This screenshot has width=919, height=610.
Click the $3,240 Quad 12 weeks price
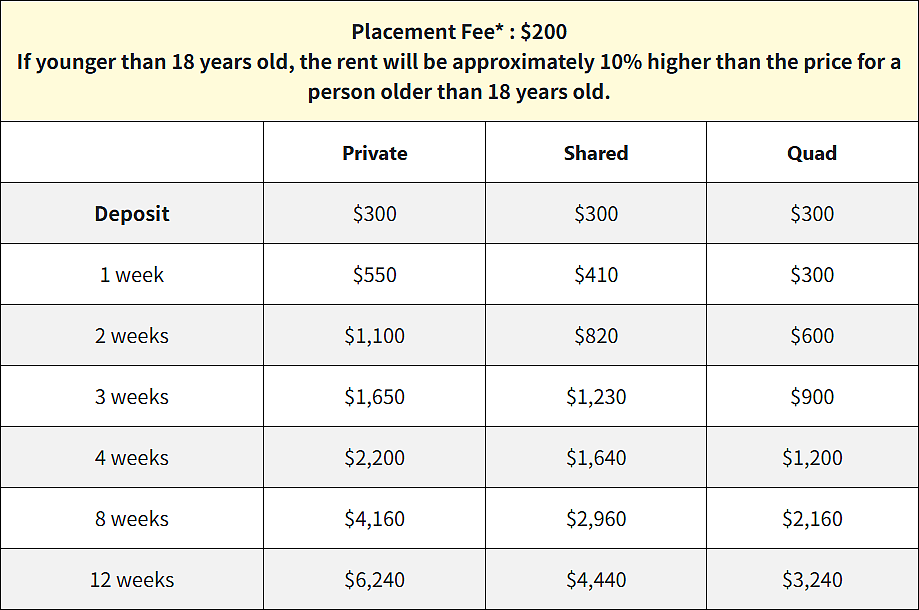(x=812, y=580)
